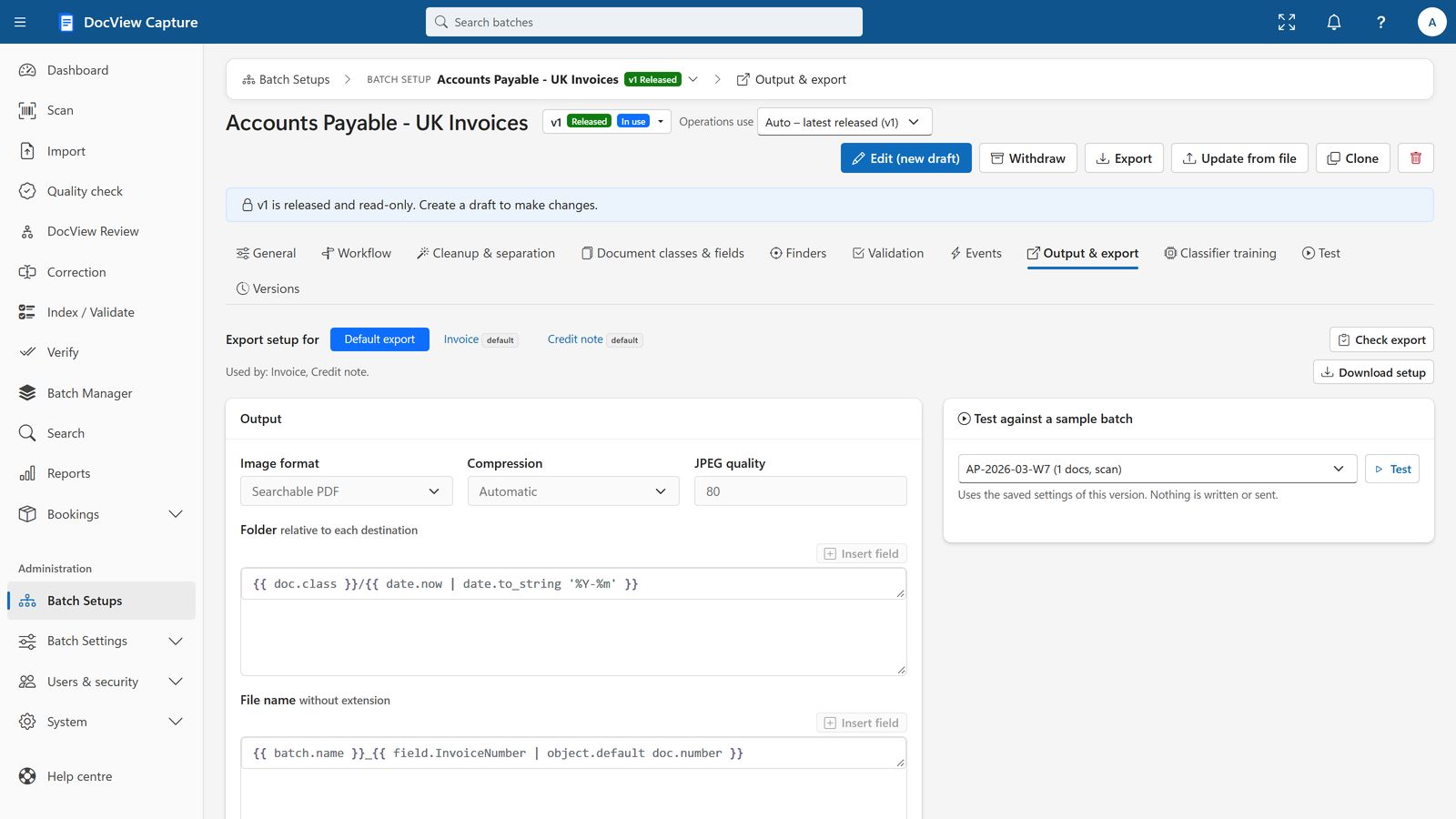Open Quality check in sidebar
1456x819 pixels.
(101, 191)
